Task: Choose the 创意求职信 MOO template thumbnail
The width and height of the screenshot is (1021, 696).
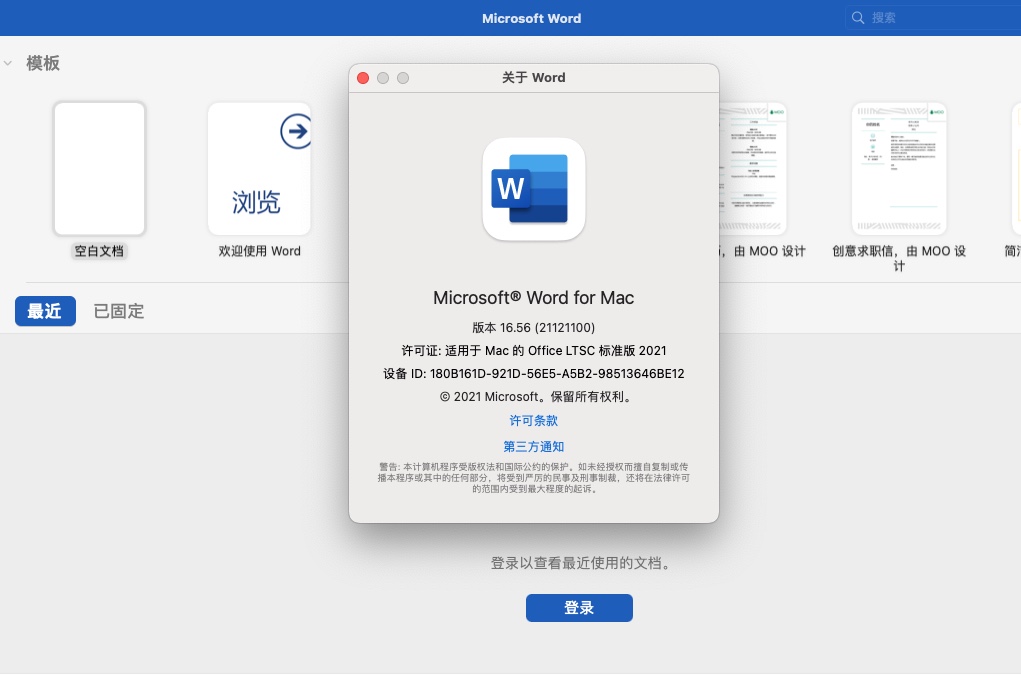Action: [898, 168]
